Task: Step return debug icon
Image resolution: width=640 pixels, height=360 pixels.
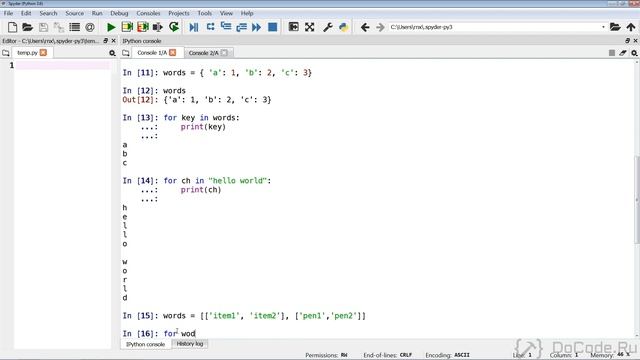Action: [x=241, y=27]
